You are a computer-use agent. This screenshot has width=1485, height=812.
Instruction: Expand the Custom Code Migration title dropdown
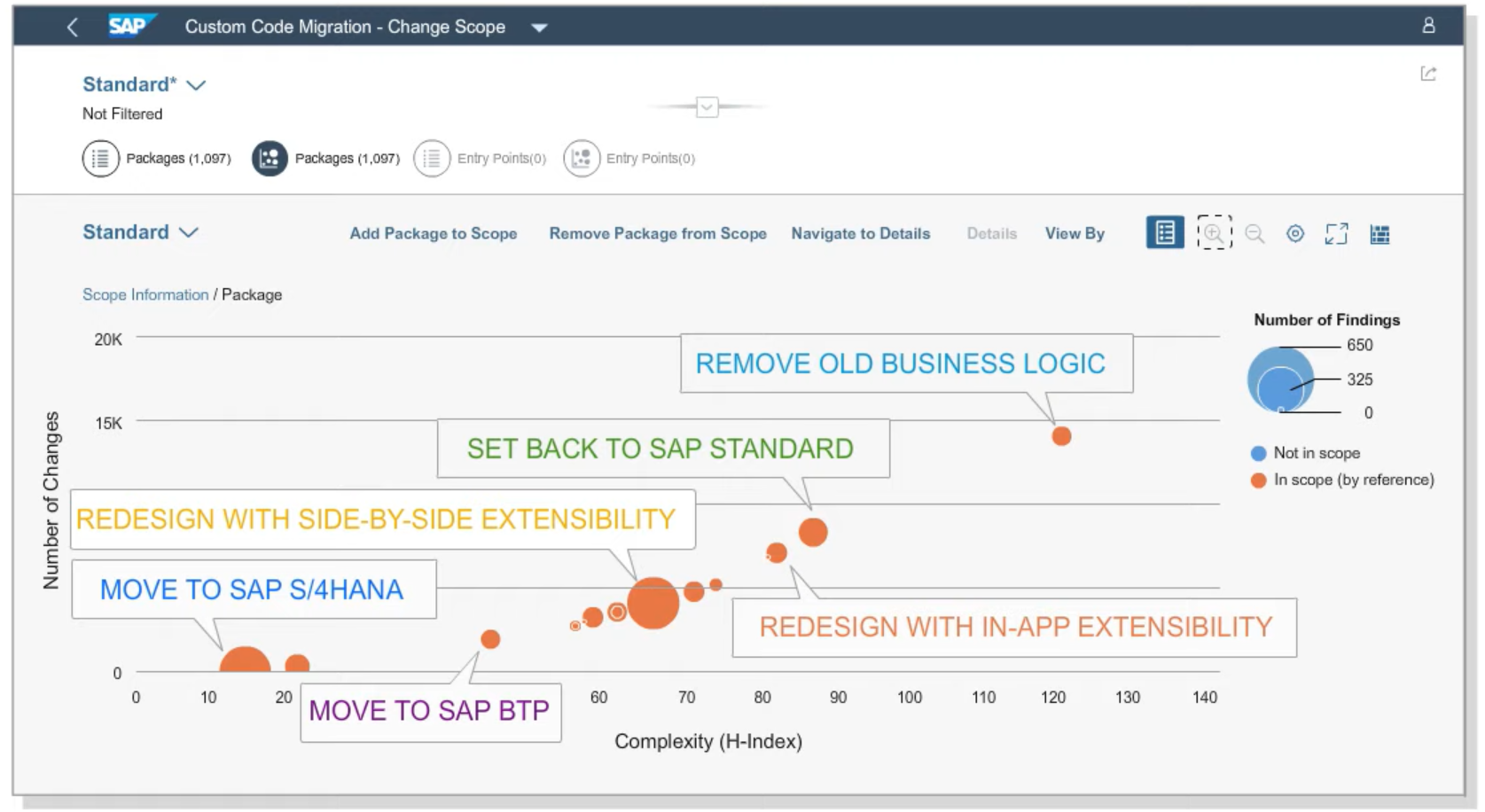540,27
